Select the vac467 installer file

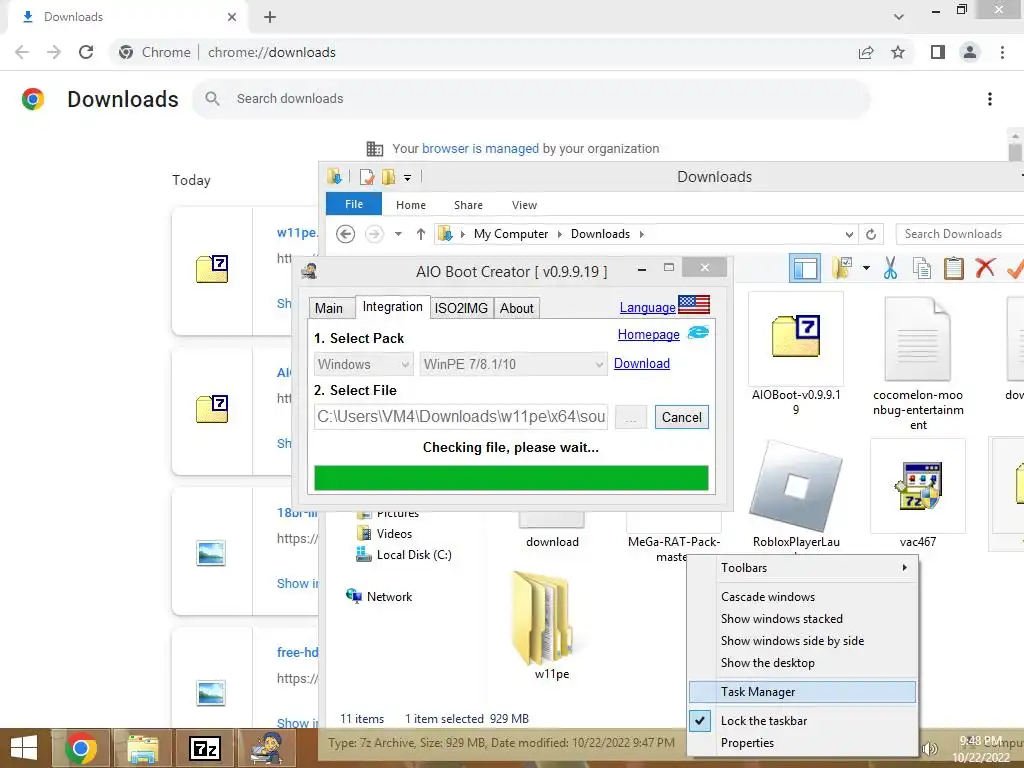coord(918,495)
